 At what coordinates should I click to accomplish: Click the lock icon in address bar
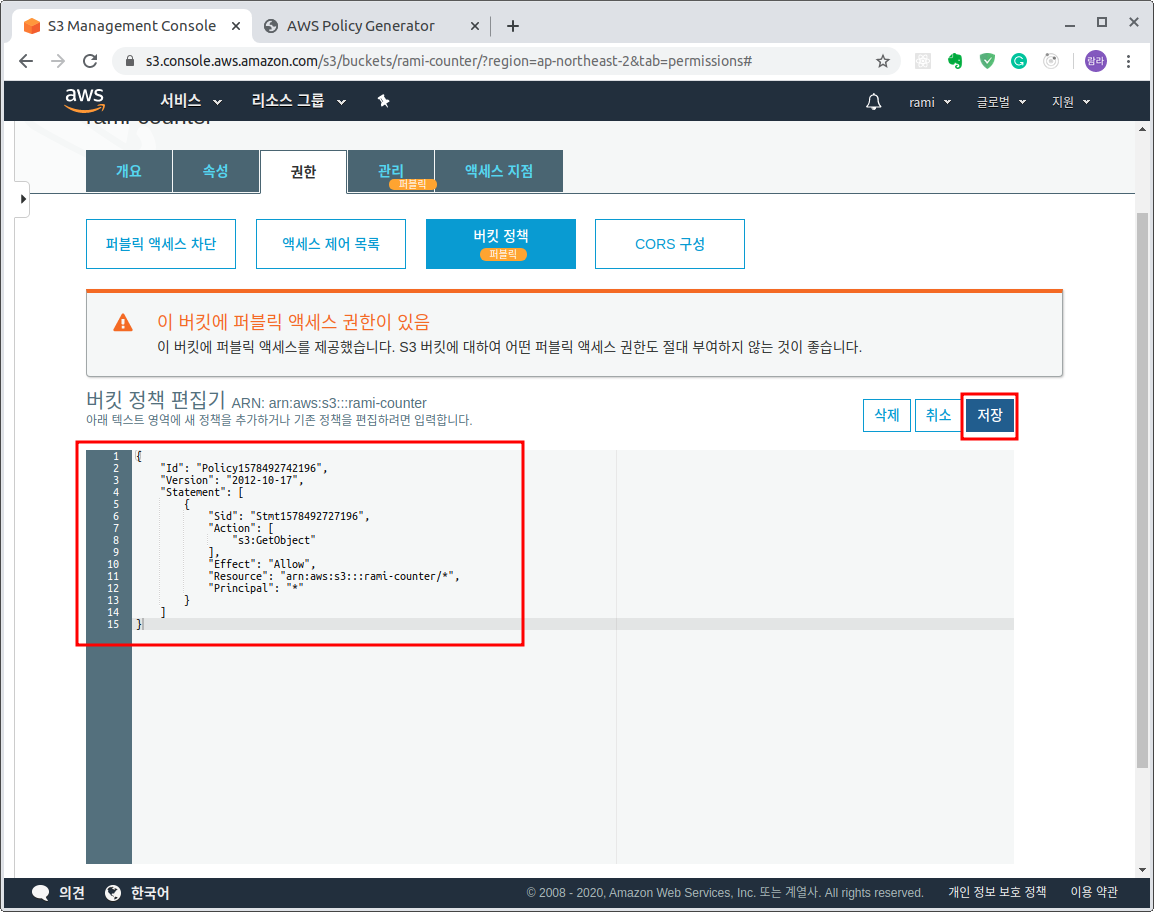click(130, 61)
